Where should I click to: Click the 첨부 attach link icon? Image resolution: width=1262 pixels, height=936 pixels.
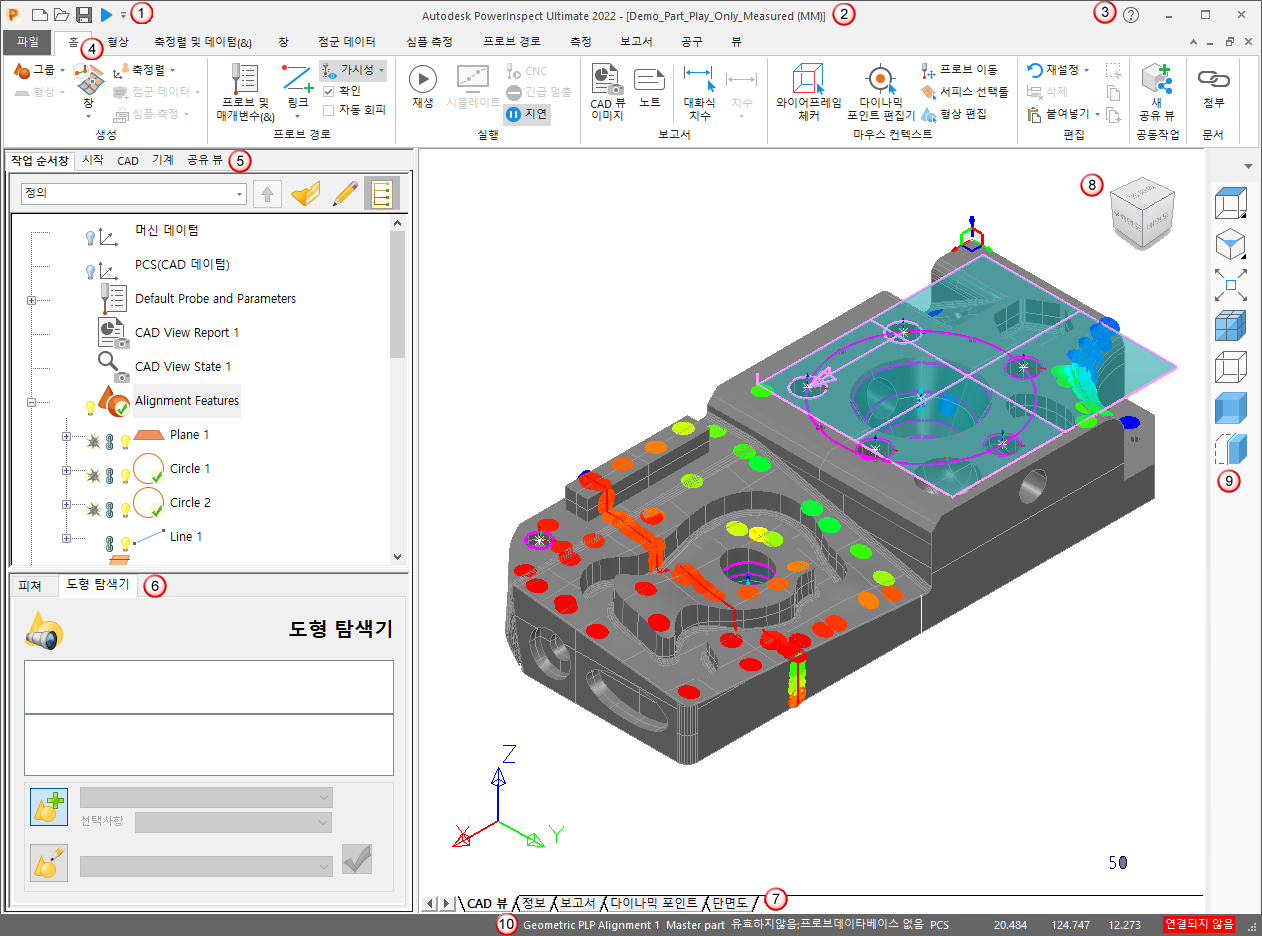point(1214,87)
